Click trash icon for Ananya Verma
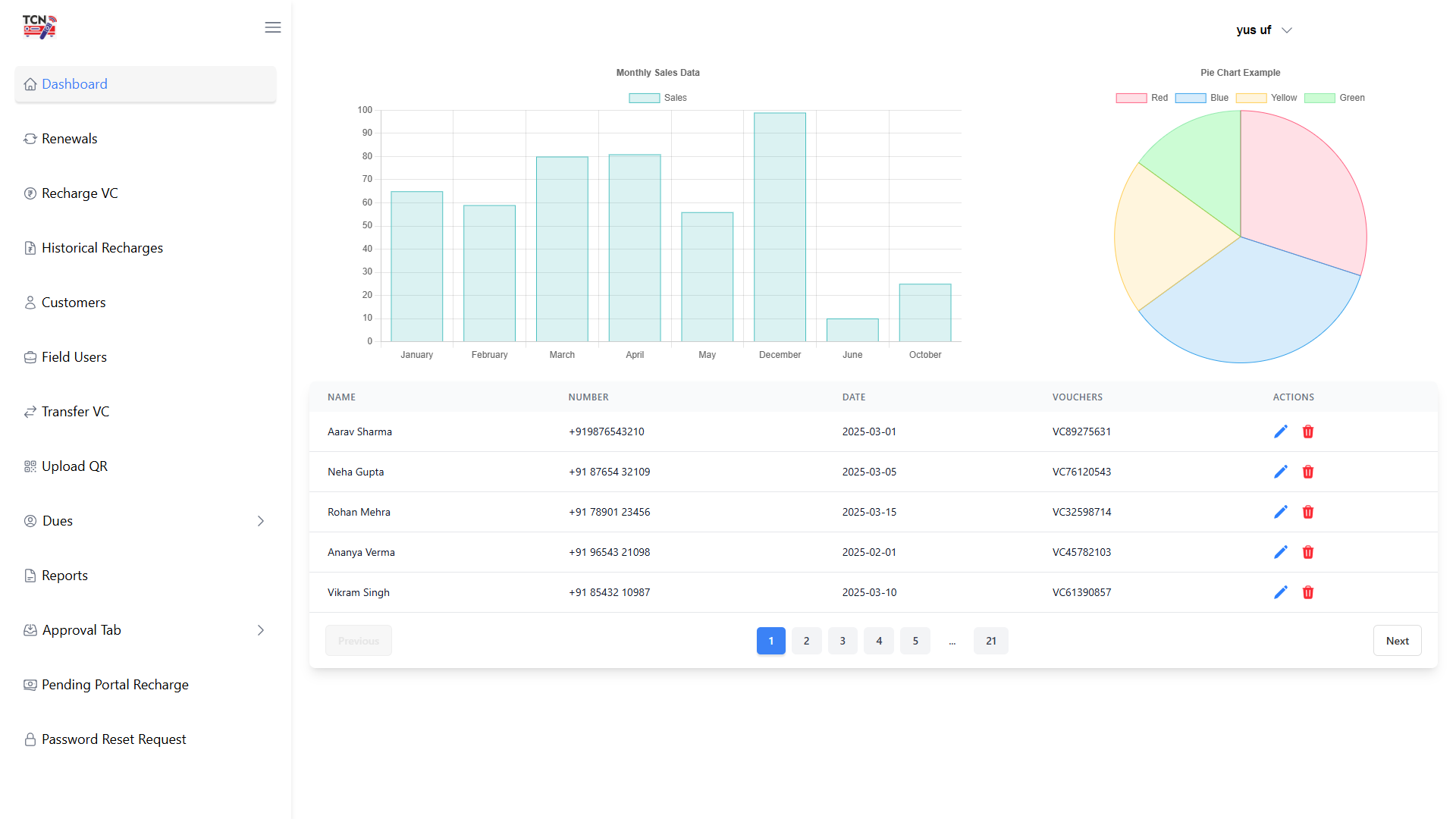This screenshot has height=819, width=1456. pyautogui.click(x=1307, y=552)
